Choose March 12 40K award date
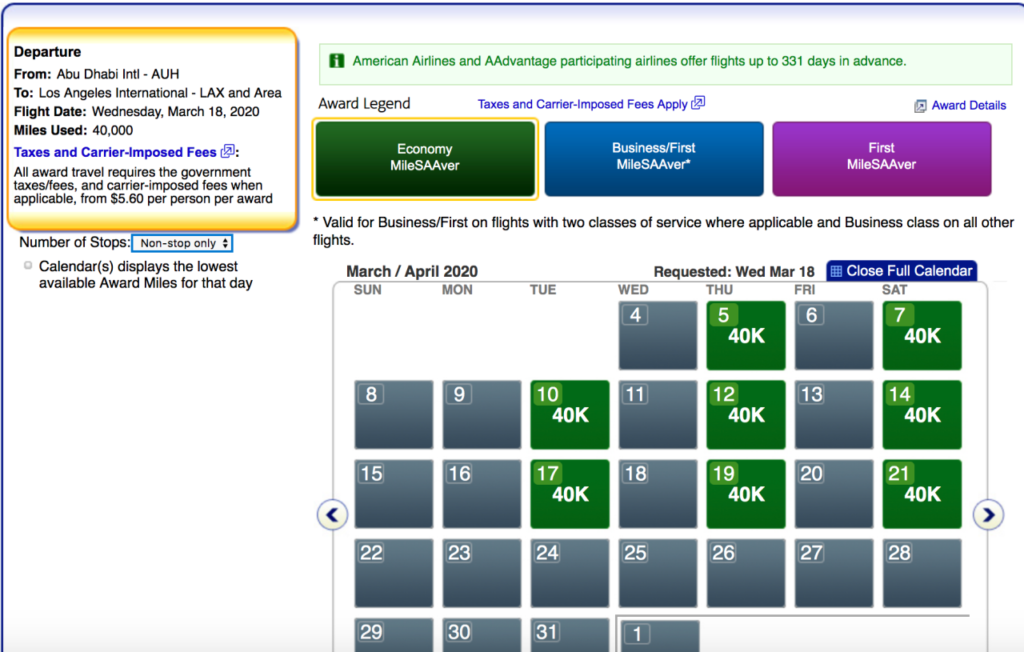The width and height of the screenshot is (1024, 652). (x=746, y=414)
